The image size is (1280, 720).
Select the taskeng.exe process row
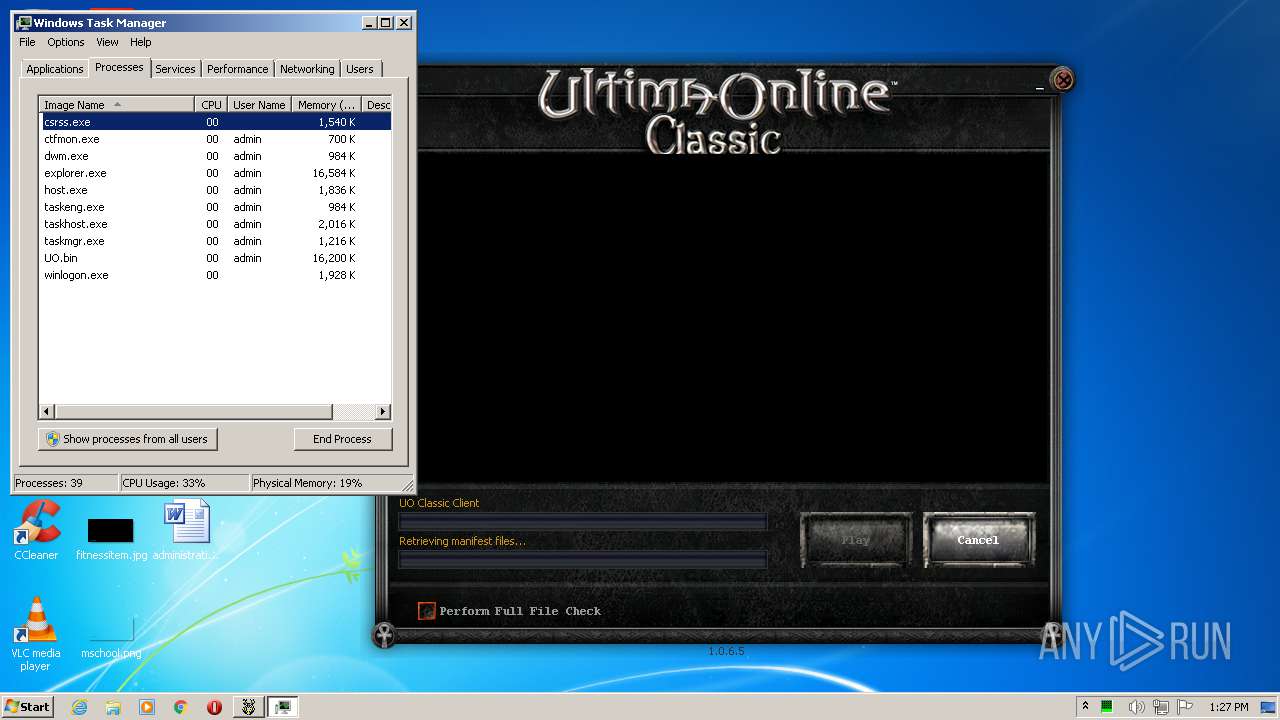coord(215,207)
